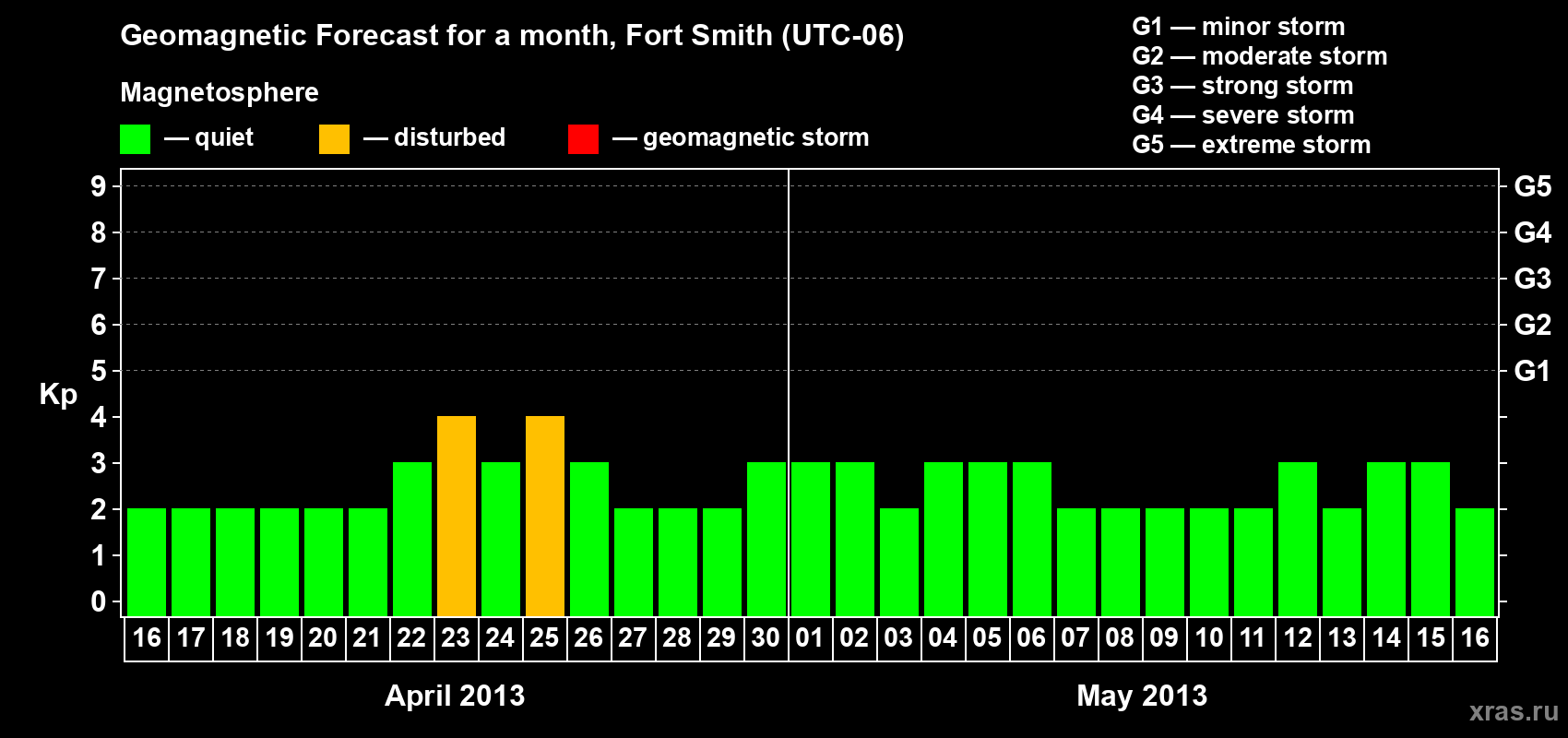Click the last date cell '16' in May
Image resolution: width=1568 pixels, height=738 pixels.
coord(1475,638)
